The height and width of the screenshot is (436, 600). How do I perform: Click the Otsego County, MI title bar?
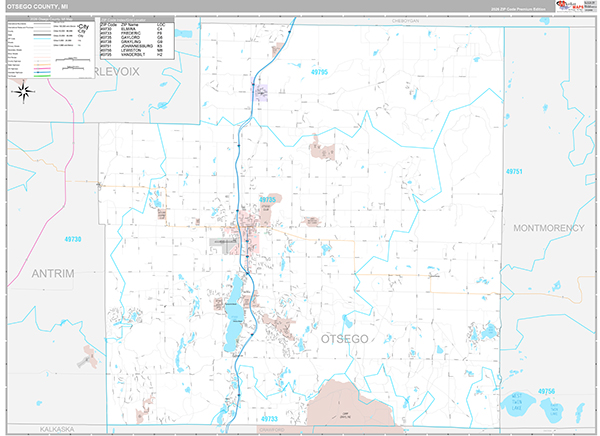[280, 6]
